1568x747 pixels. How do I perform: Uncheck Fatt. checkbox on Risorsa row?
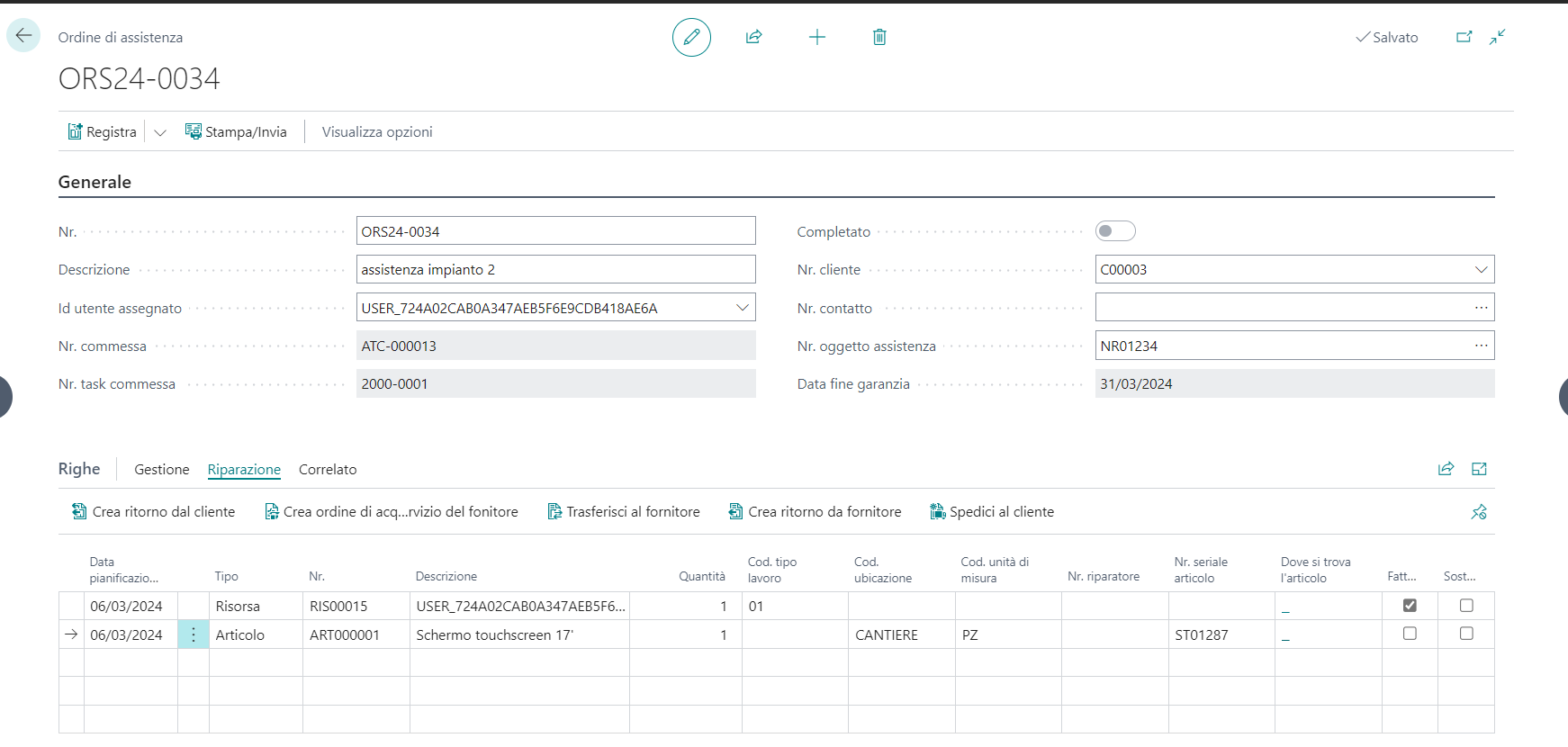click(1410, 606)
